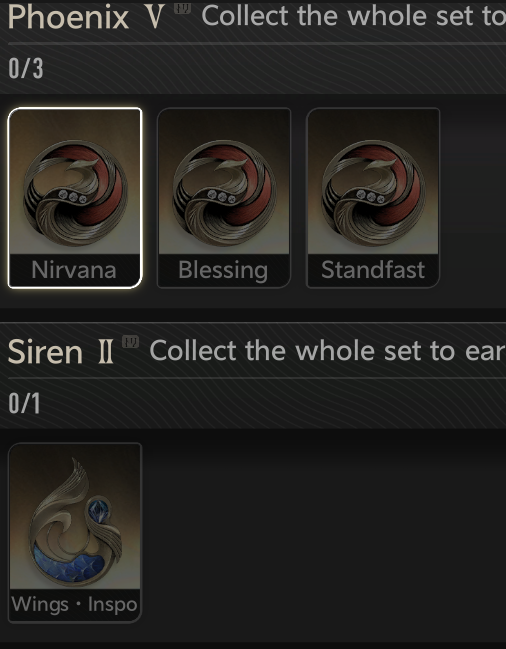Viewport: 506px width, 649px height.
Task: Click the three diamond sockets on Nirvana medal
Action: 73,196
